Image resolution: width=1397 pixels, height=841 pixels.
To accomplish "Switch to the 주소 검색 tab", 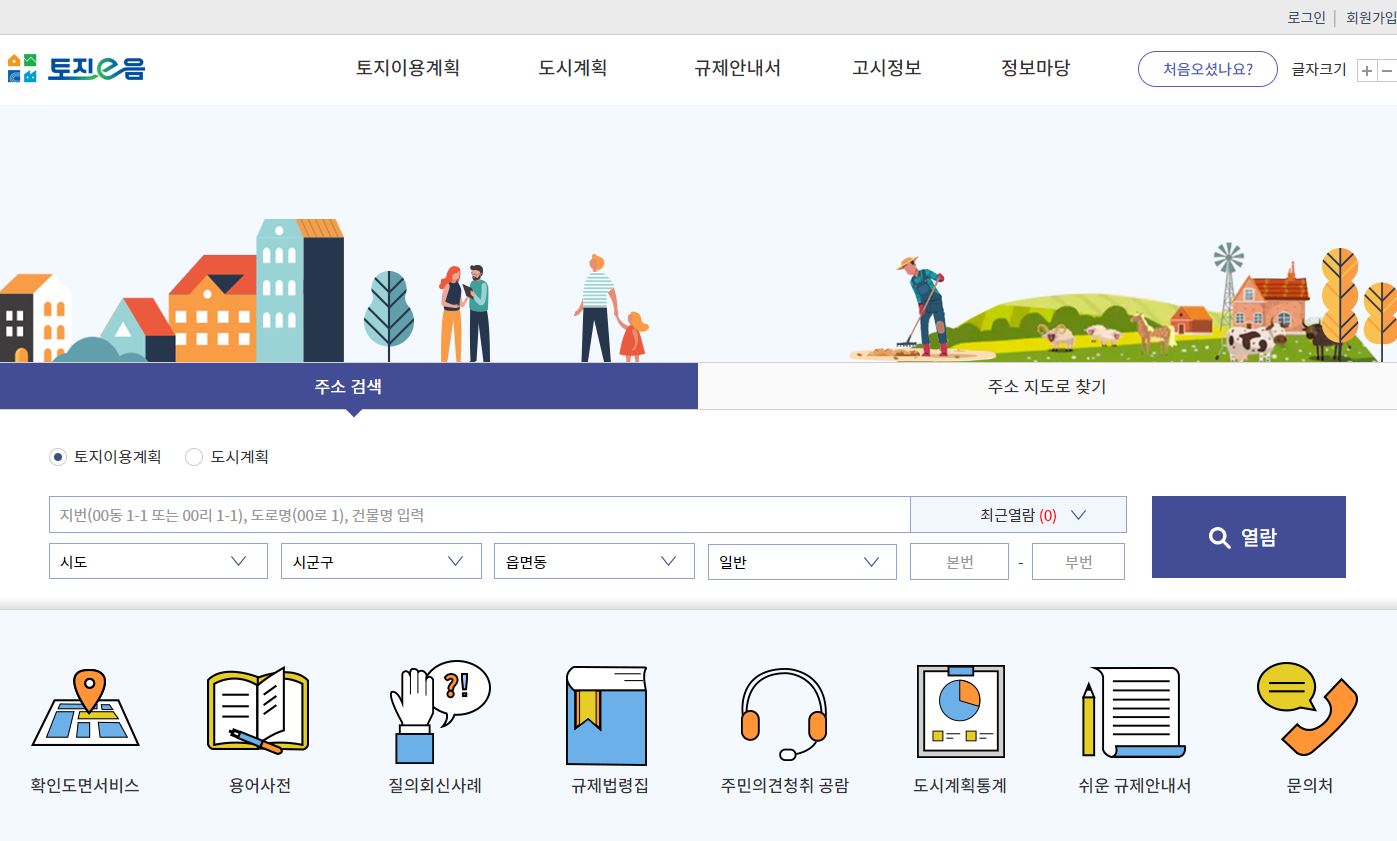I will pyautogui.click(x=349, y=386).
